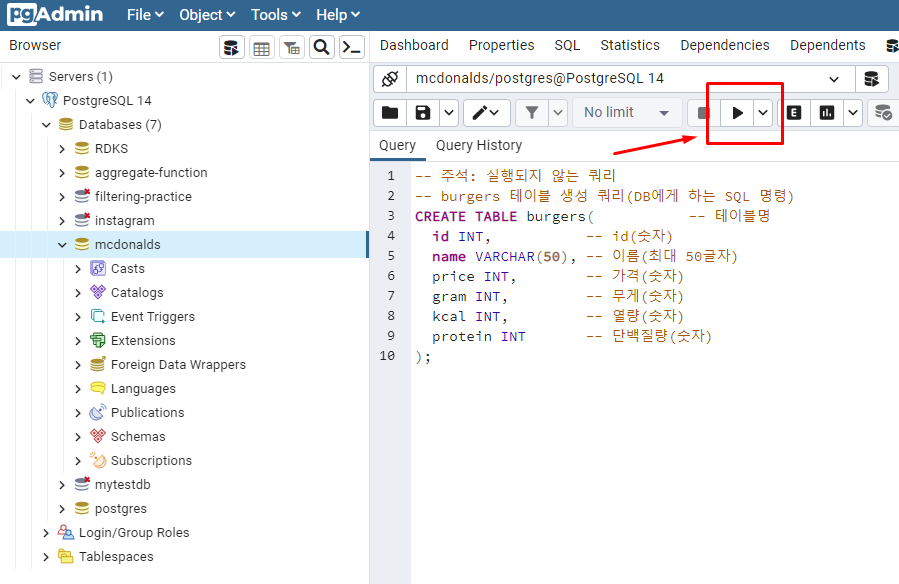The image size is (899, 584).
Task: Click new query tool icon beside connection bar
Action: 871,79
